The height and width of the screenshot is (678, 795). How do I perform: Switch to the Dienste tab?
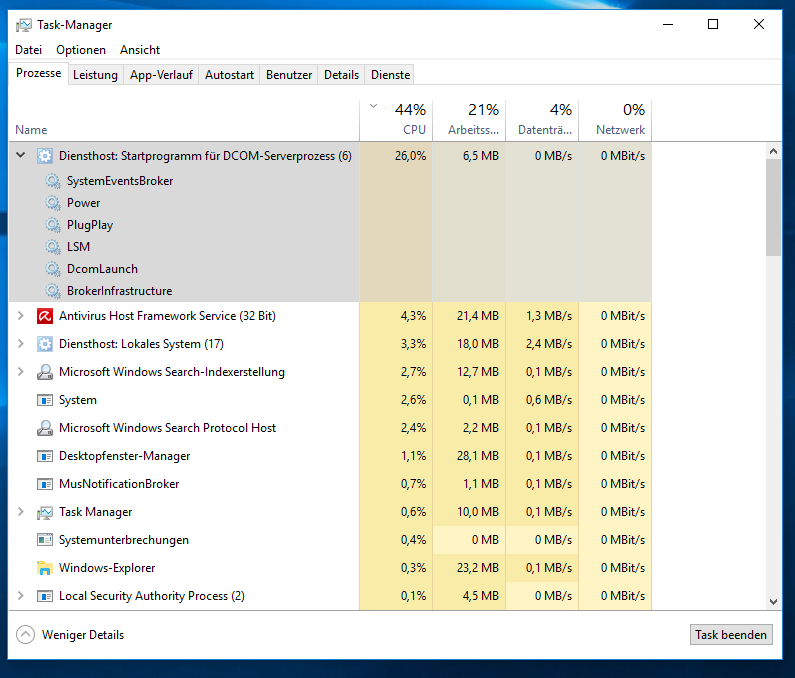click(x=390, y=75)
